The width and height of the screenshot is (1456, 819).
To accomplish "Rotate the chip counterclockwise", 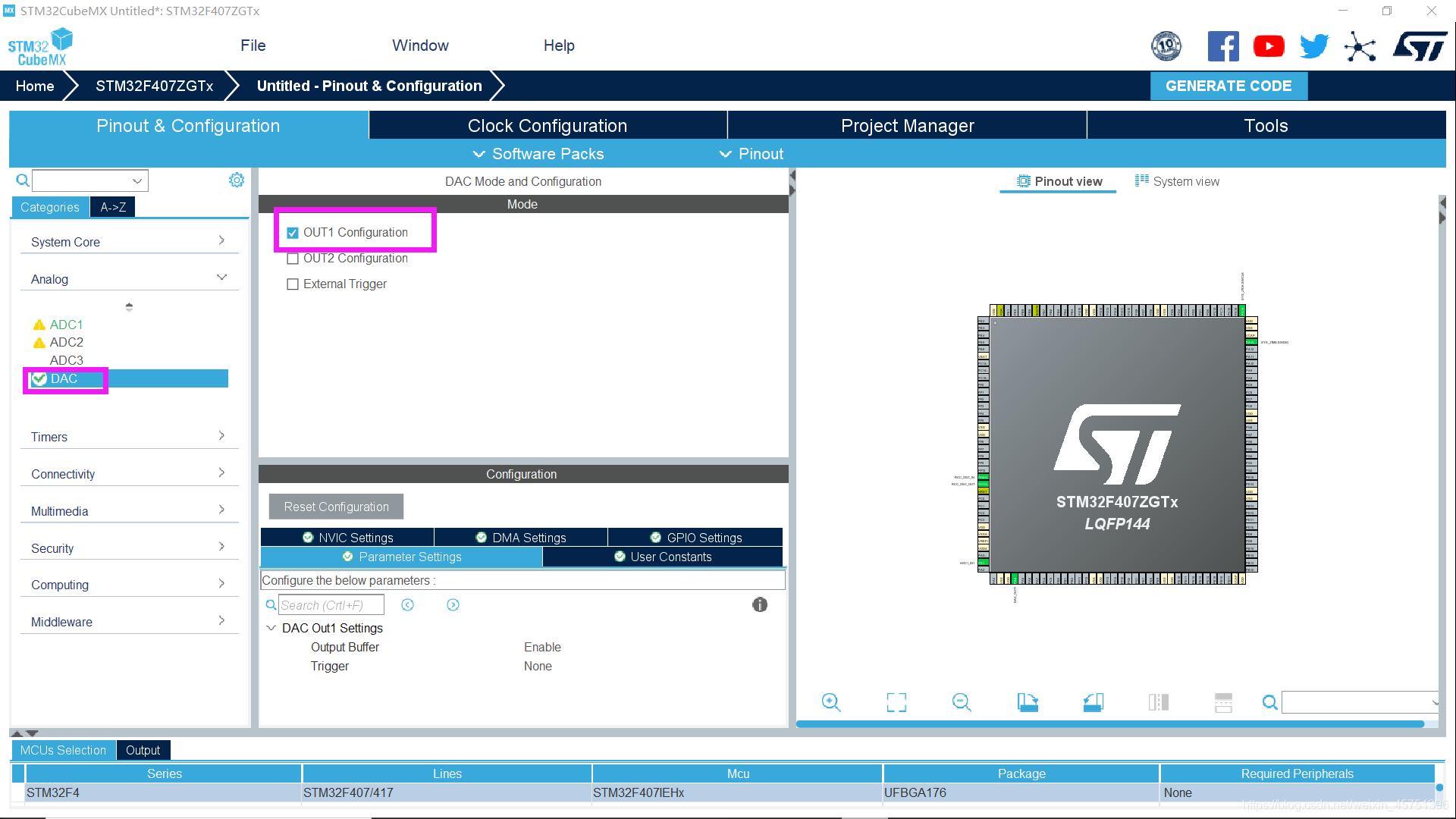I will click(x=1093, y=702).
